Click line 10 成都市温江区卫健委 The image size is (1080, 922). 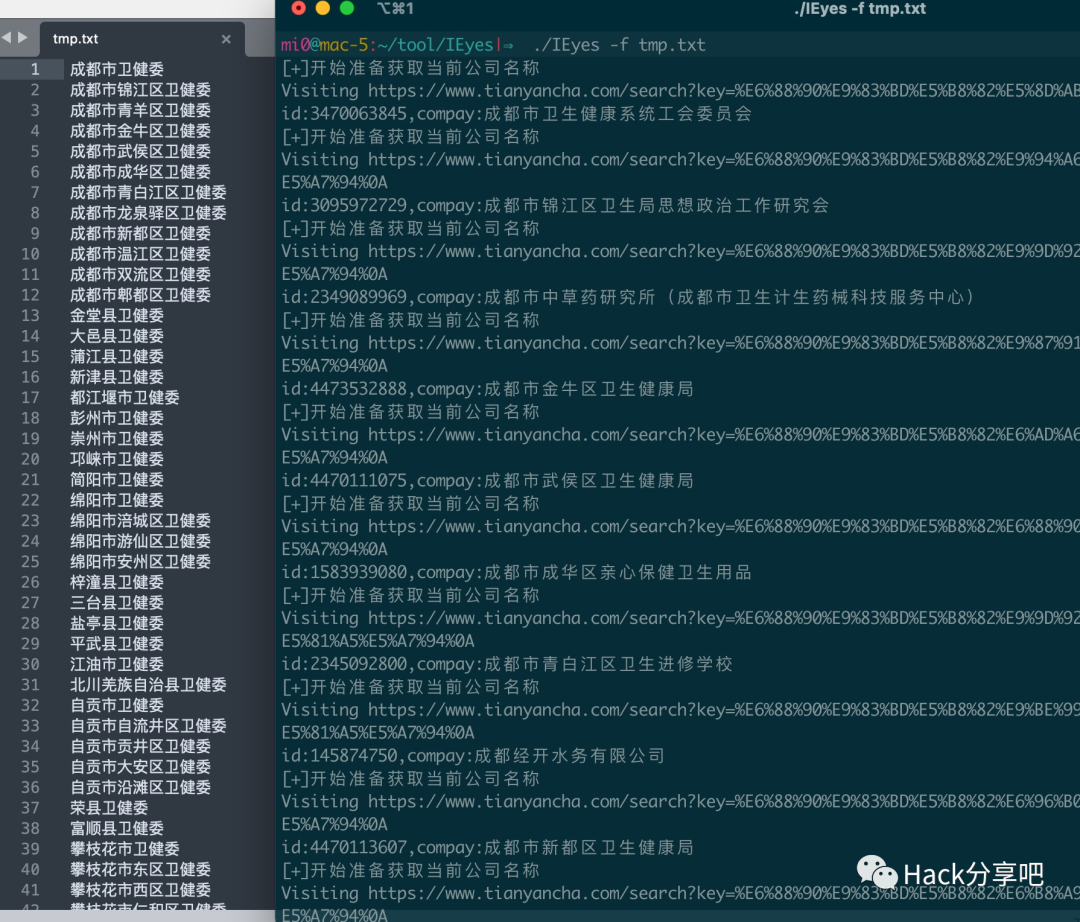pos(140,254)
